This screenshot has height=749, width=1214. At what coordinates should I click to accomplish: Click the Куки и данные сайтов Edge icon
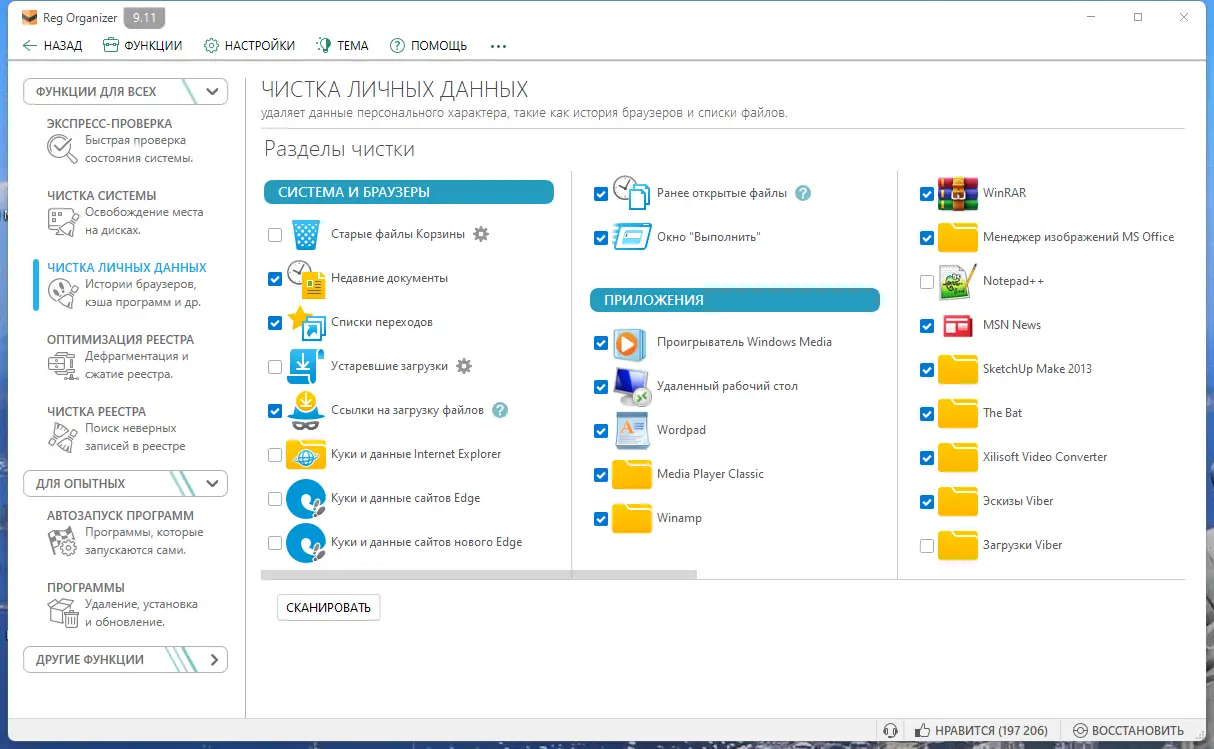(x=306, y=499)
